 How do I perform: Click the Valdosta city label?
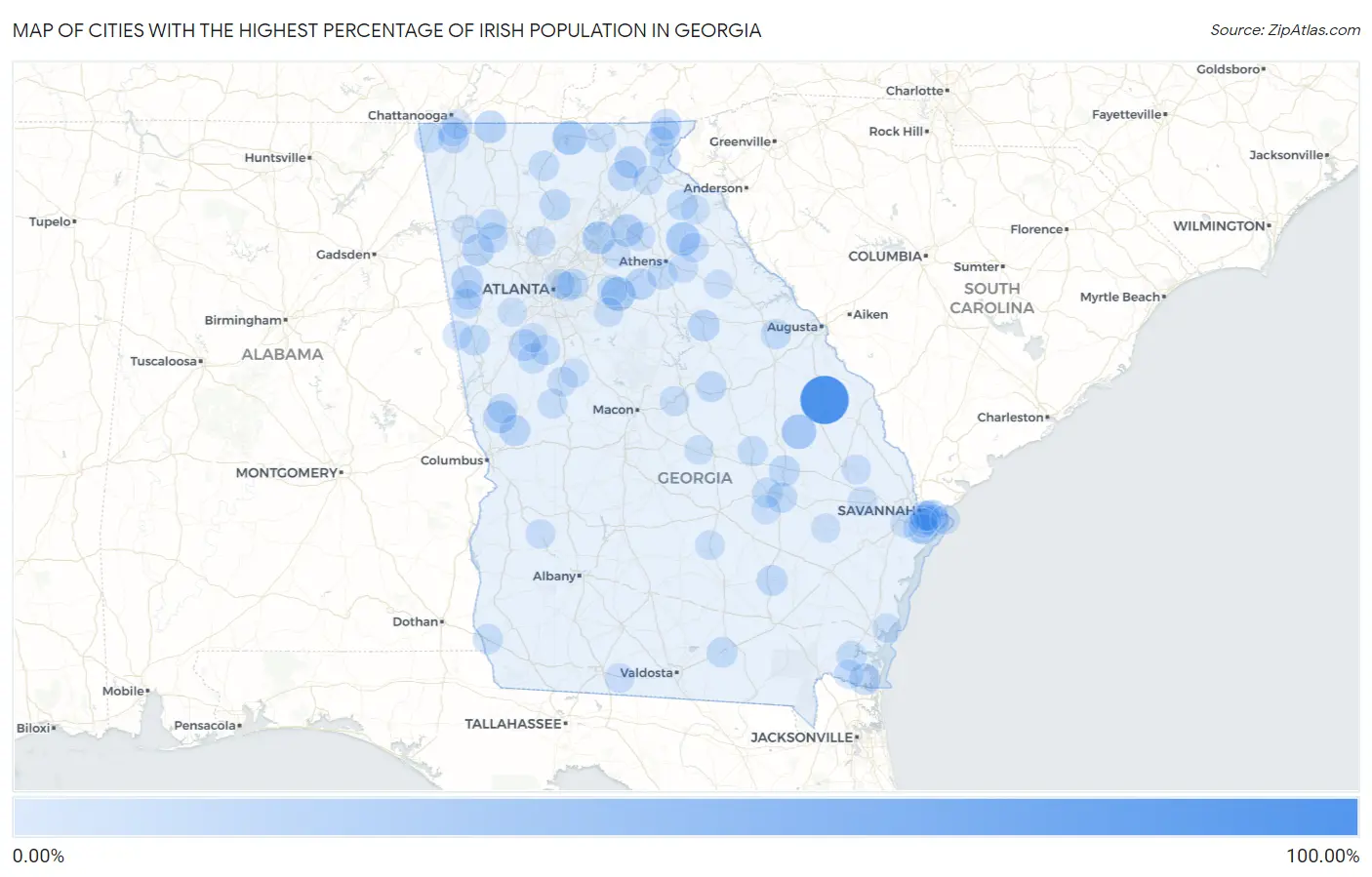(x=647, y=673)
